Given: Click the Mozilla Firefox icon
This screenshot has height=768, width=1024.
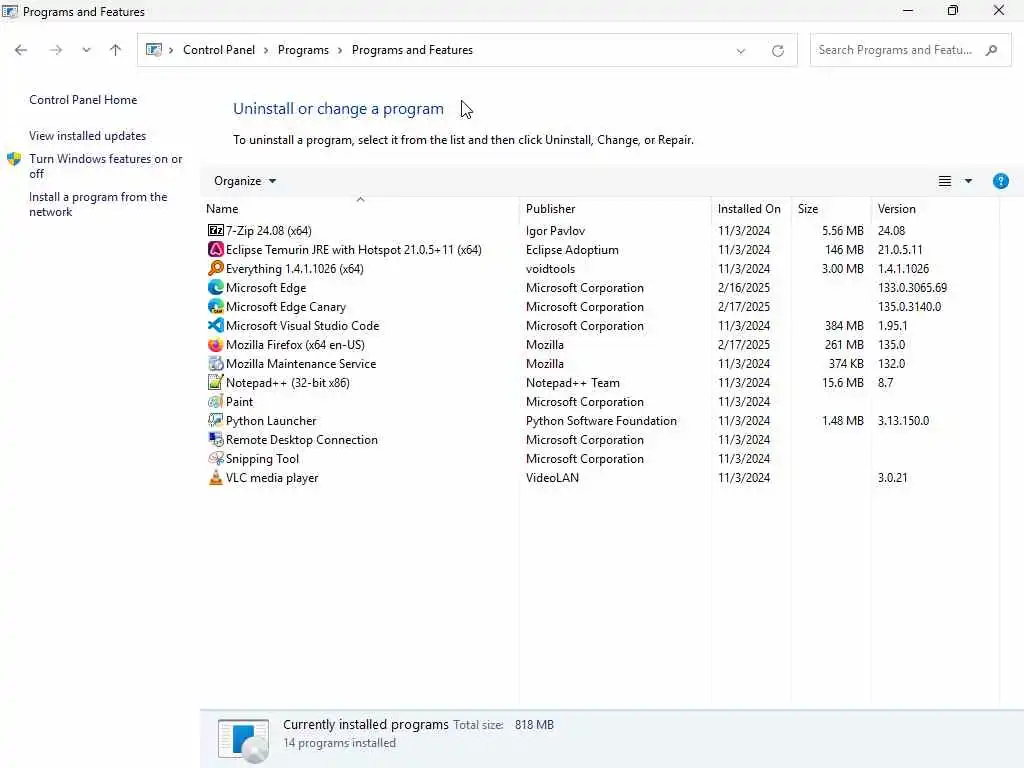Looking at the screenshot, I should pos(216,344).
